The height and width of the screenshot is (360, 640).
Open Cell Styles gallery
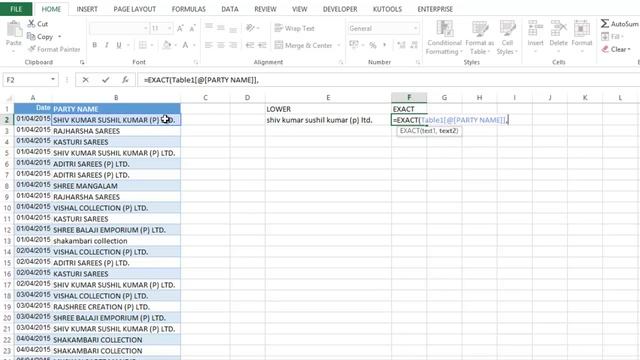[507, 38]
